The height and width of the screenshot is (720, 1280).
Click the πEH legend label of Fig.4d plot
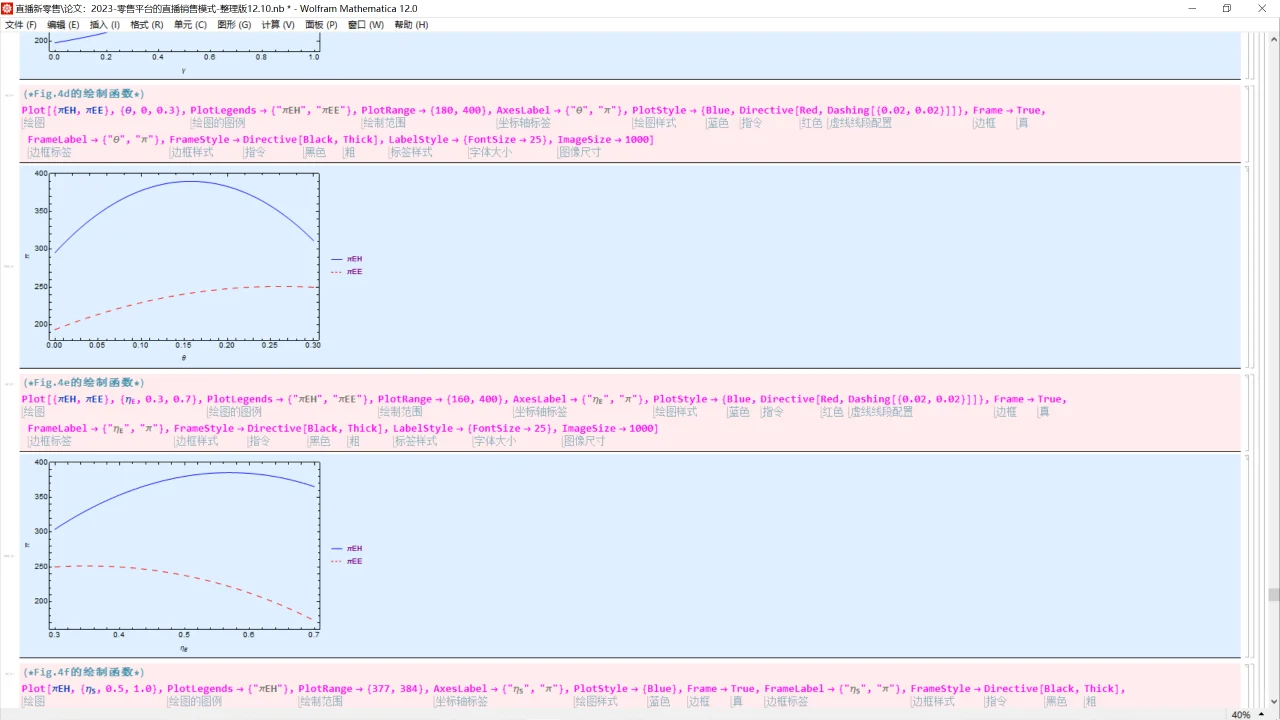[354, 259]
